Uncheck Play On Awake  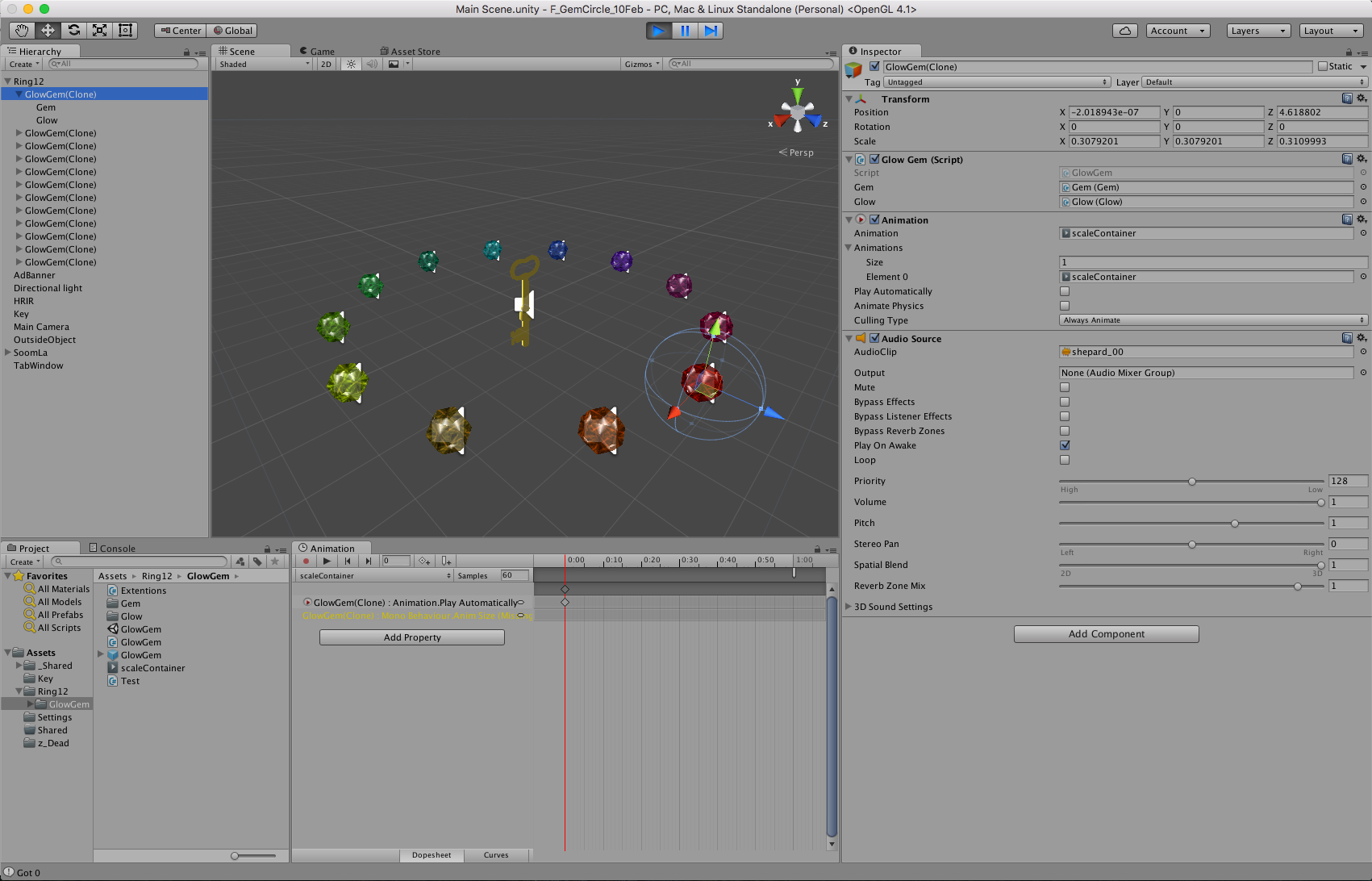click(x=1065, y=445)
